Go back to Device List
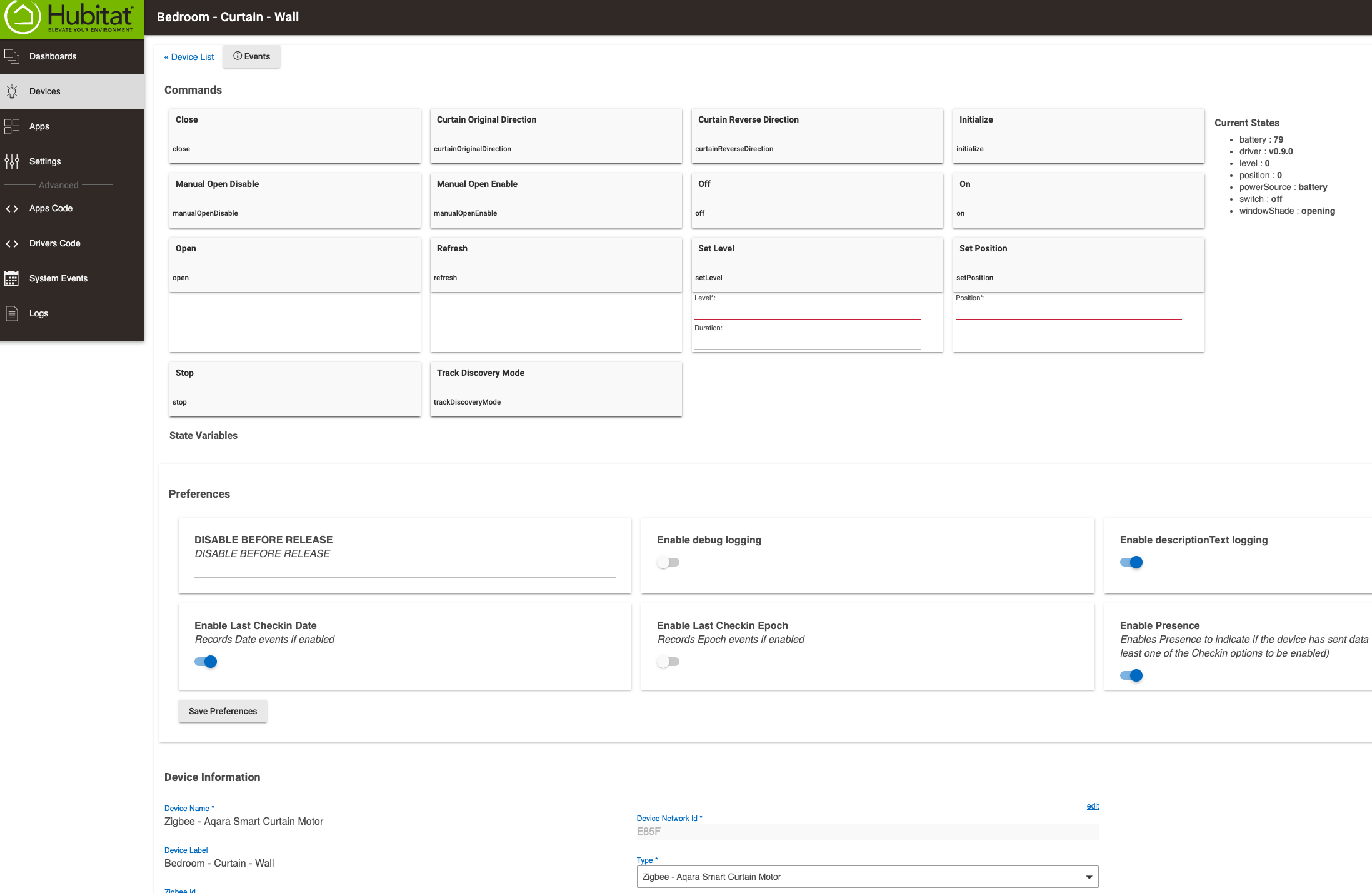 [x=189, y=57]
